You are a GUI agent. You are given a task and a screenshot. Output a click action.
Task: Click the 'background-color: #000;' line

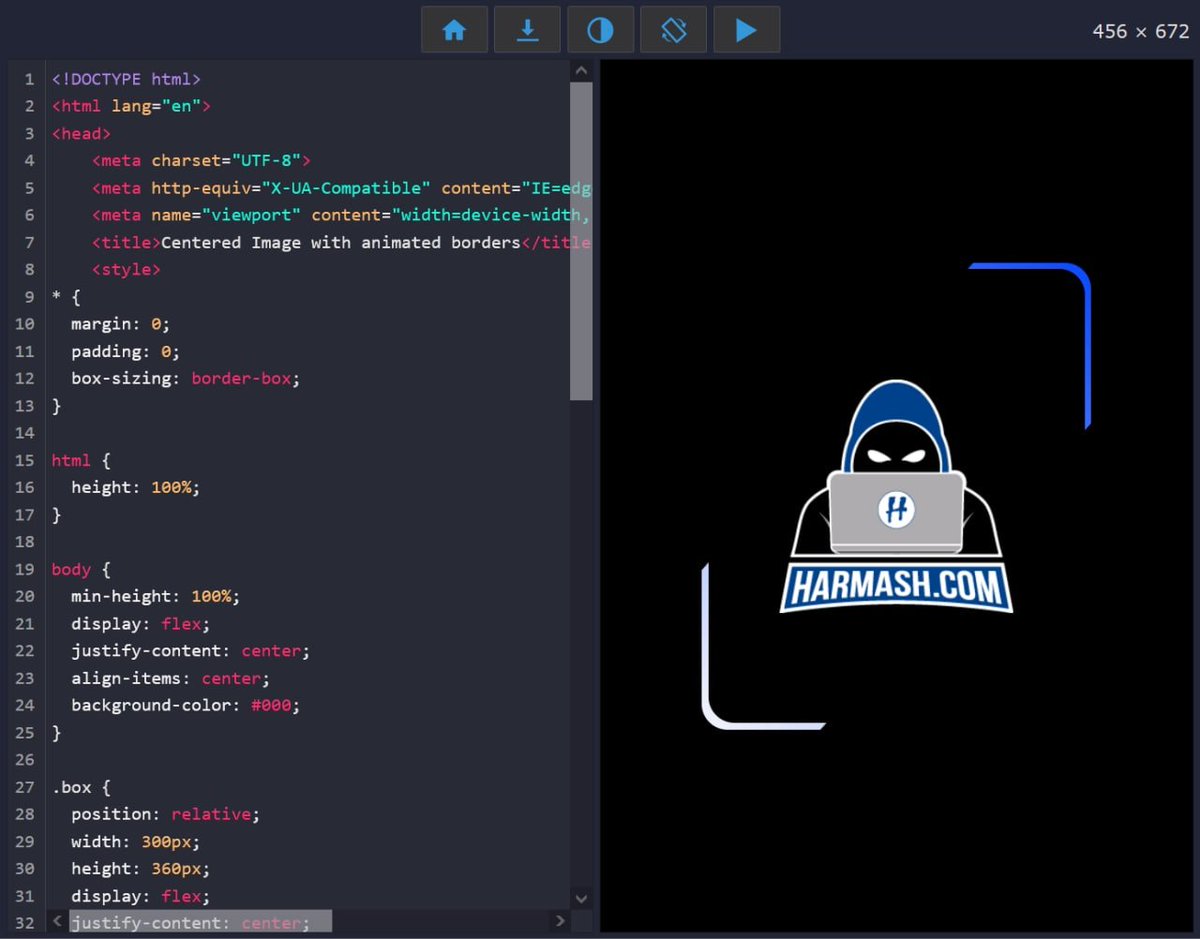coord(186,705)
